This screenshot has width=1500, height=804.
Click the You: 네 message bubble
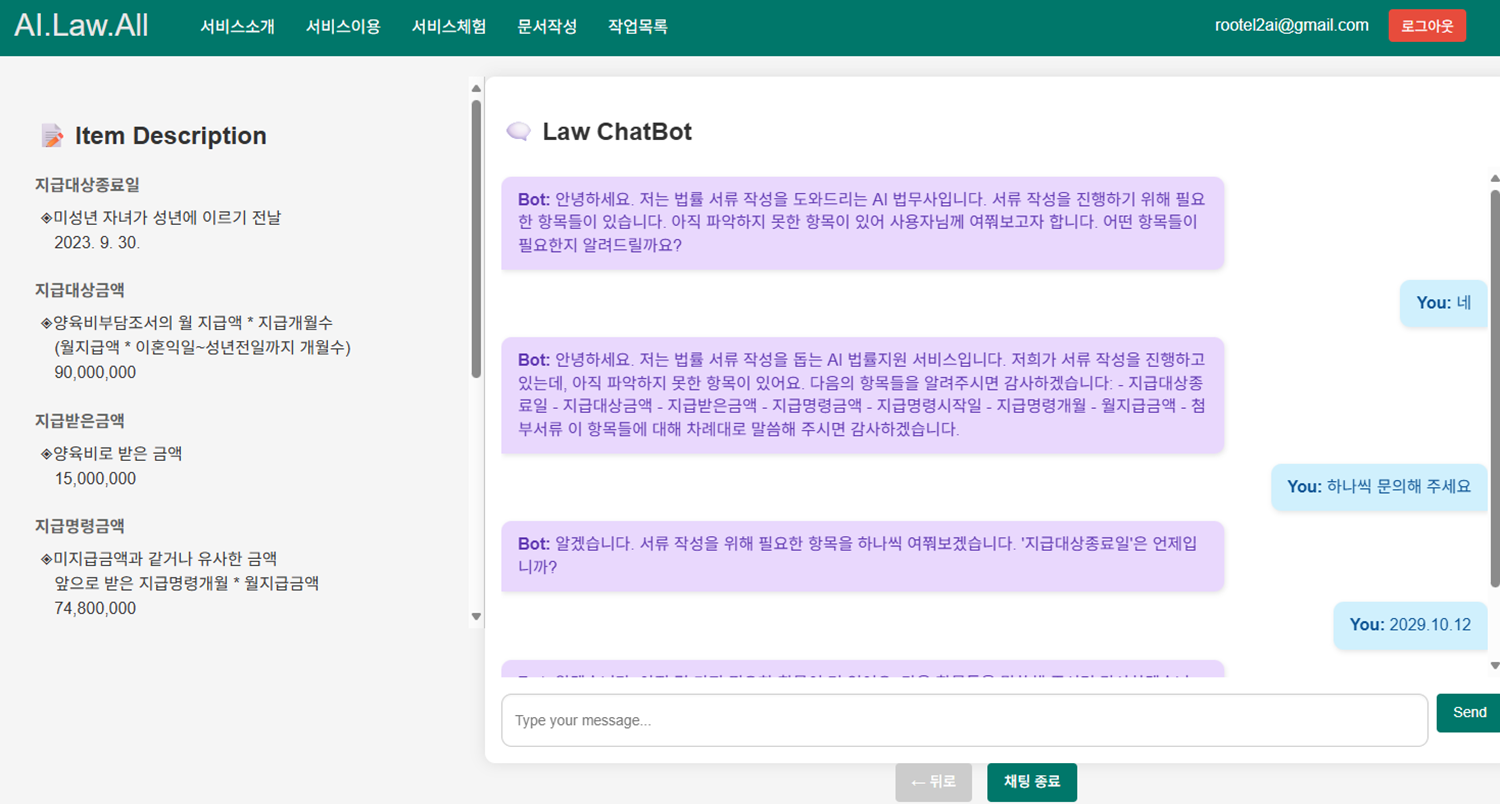(1443, 303)
